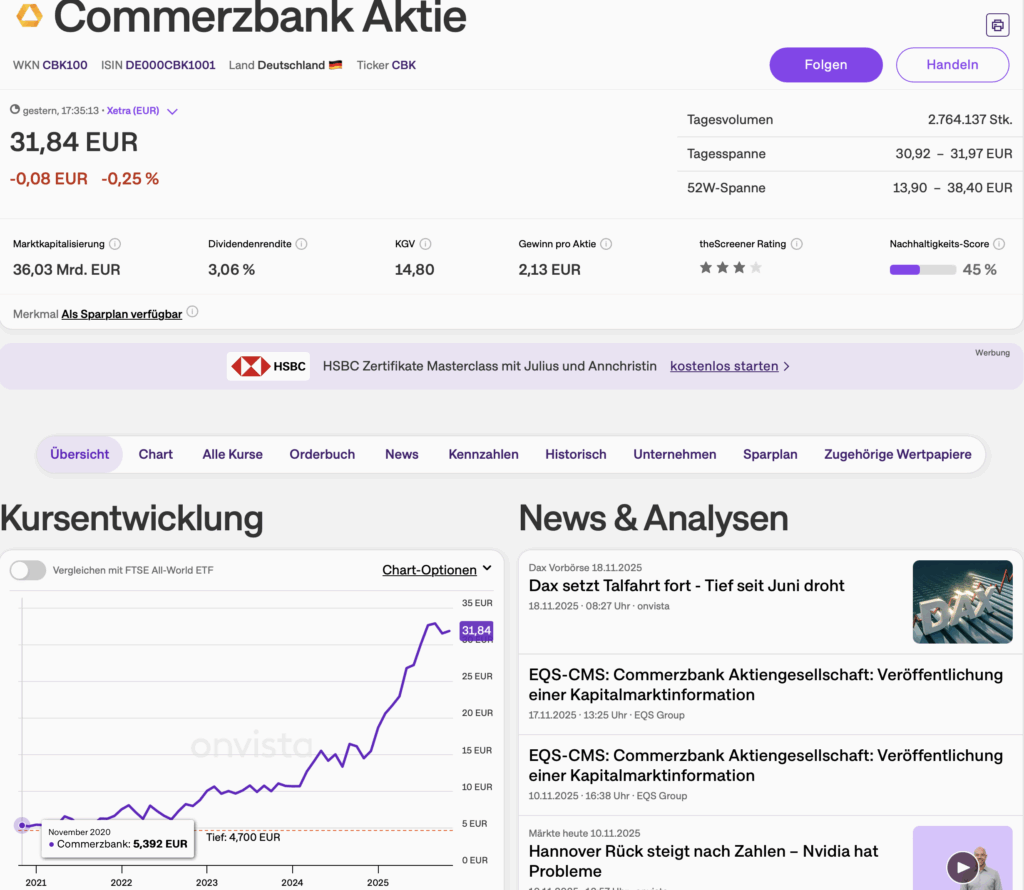Click info icon next to Gewinn pro Aktie

(x=606, y=244)
